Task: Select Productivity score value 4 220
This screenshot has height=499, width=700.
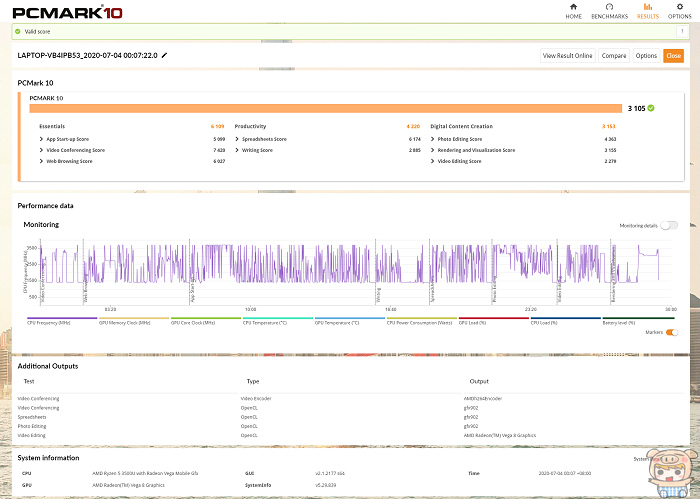Action: pos(413,126)
